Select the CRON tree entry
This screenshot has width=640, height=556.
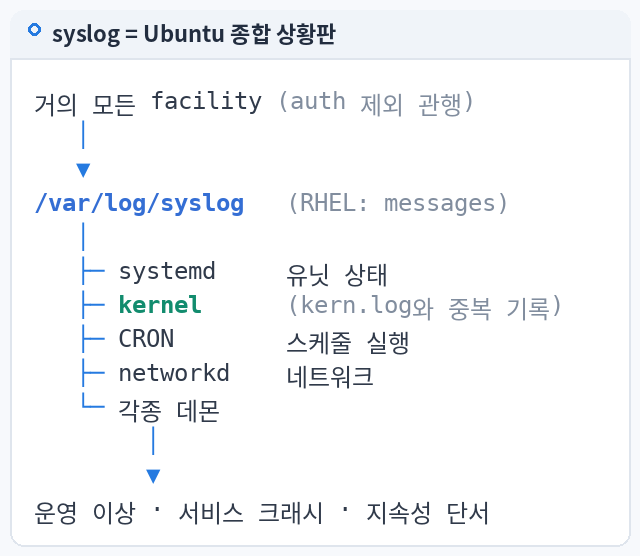click(x=146, y=339)
